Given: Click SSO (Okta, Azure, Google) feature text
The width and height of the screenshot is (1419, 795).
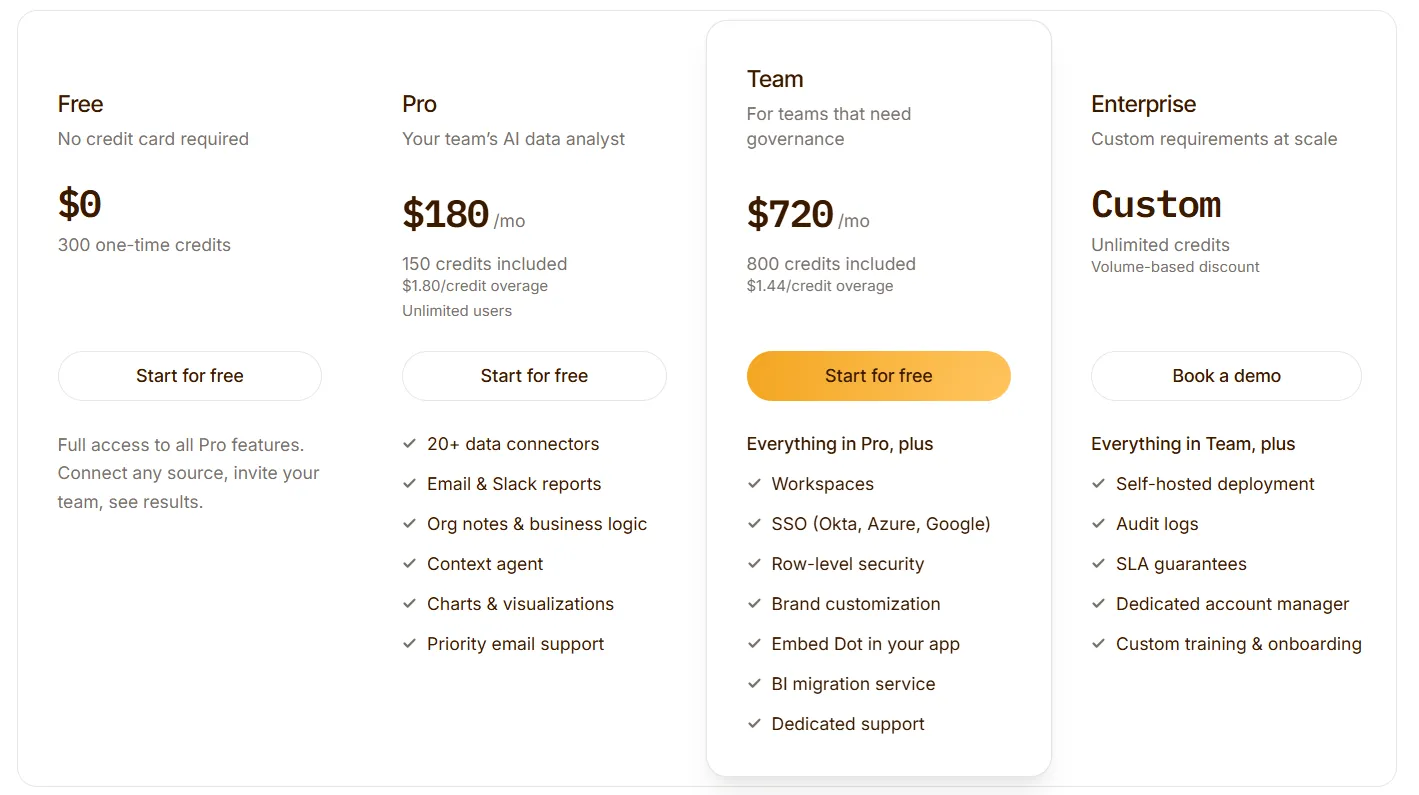Looking at the screenshot, I should click(x=881, y=524).
